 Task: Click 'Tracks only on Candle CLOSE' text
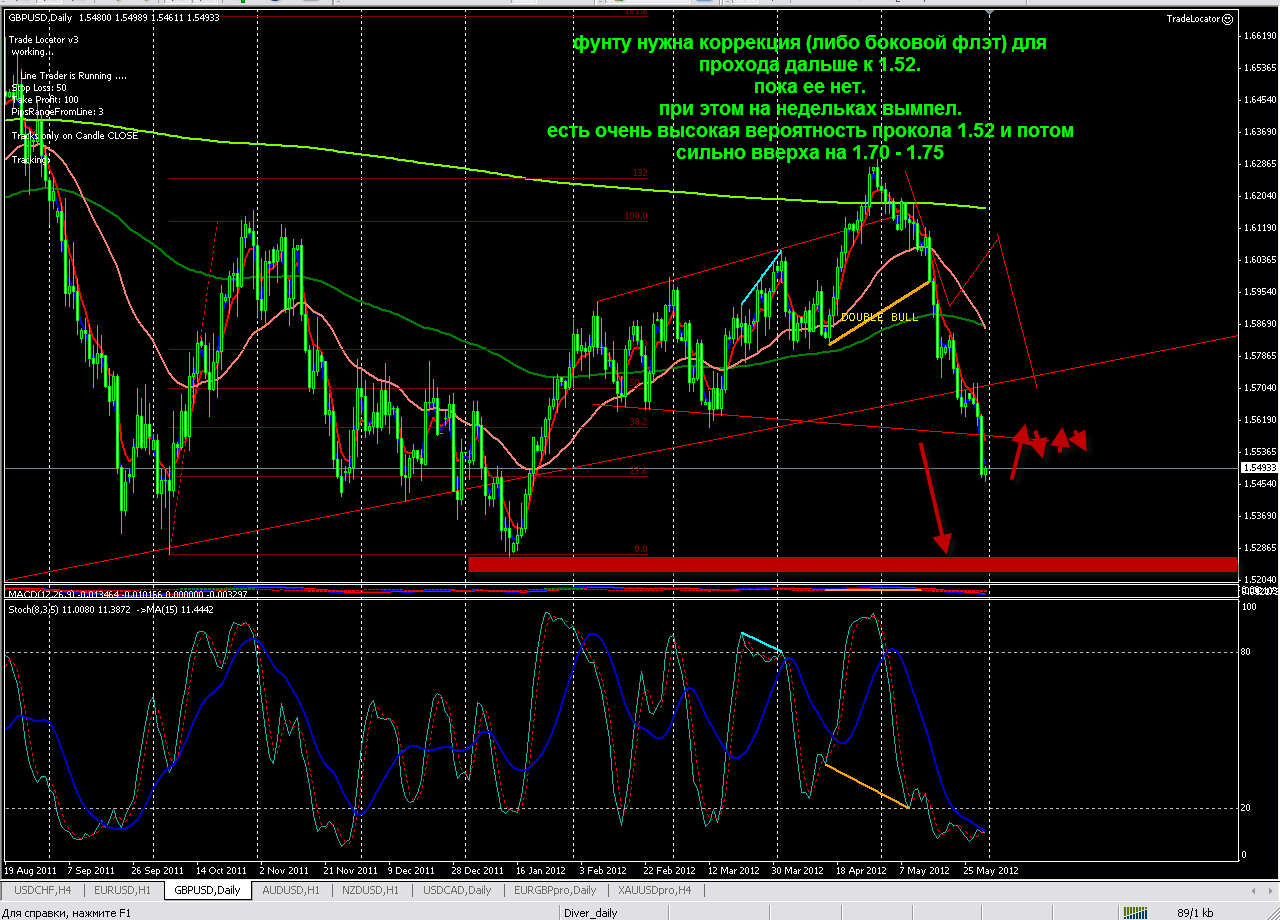(74, 135)
